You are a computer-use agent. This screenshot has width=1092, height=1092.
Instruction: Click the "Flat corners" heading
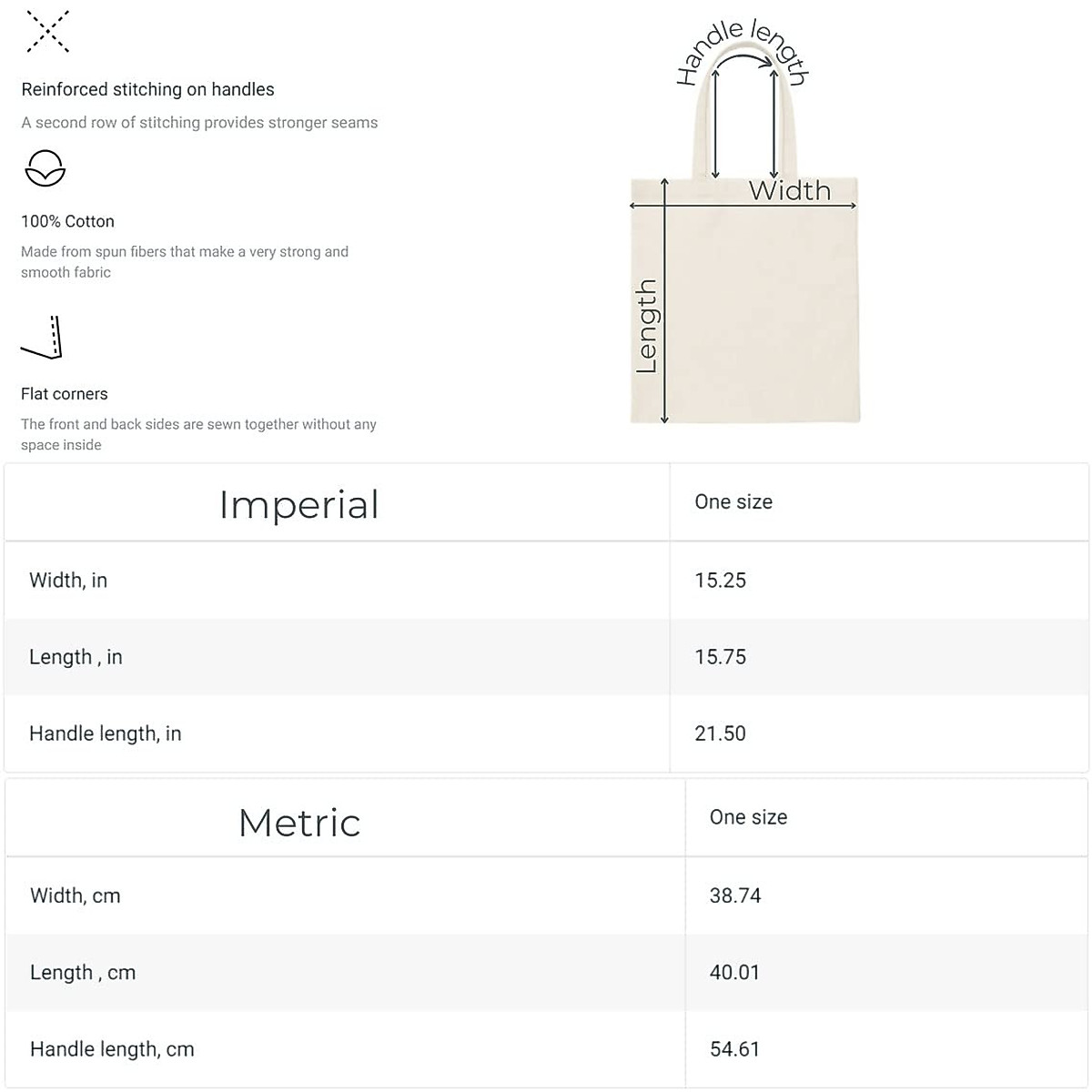point(65,394)
